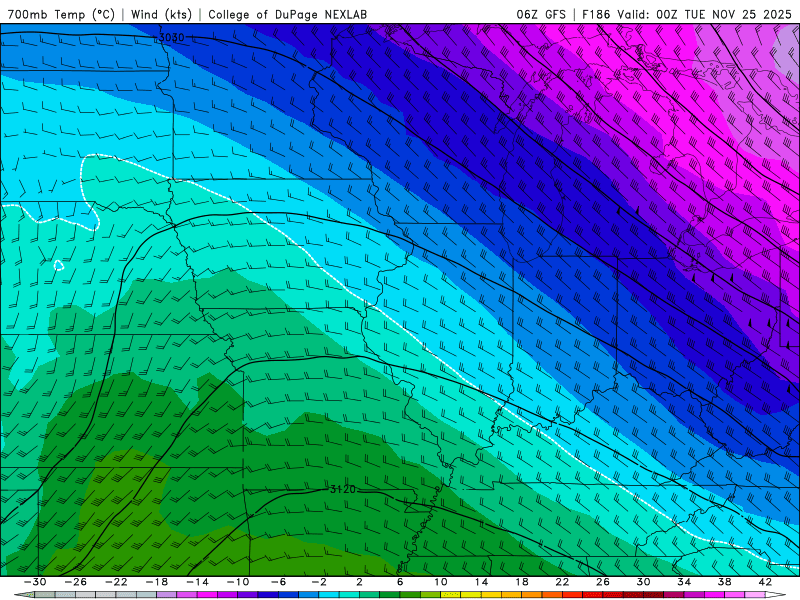The width and height of the screenshot is (800, 600).
Task: Click the -6 color scale label
Action: [x=278, y=582]
